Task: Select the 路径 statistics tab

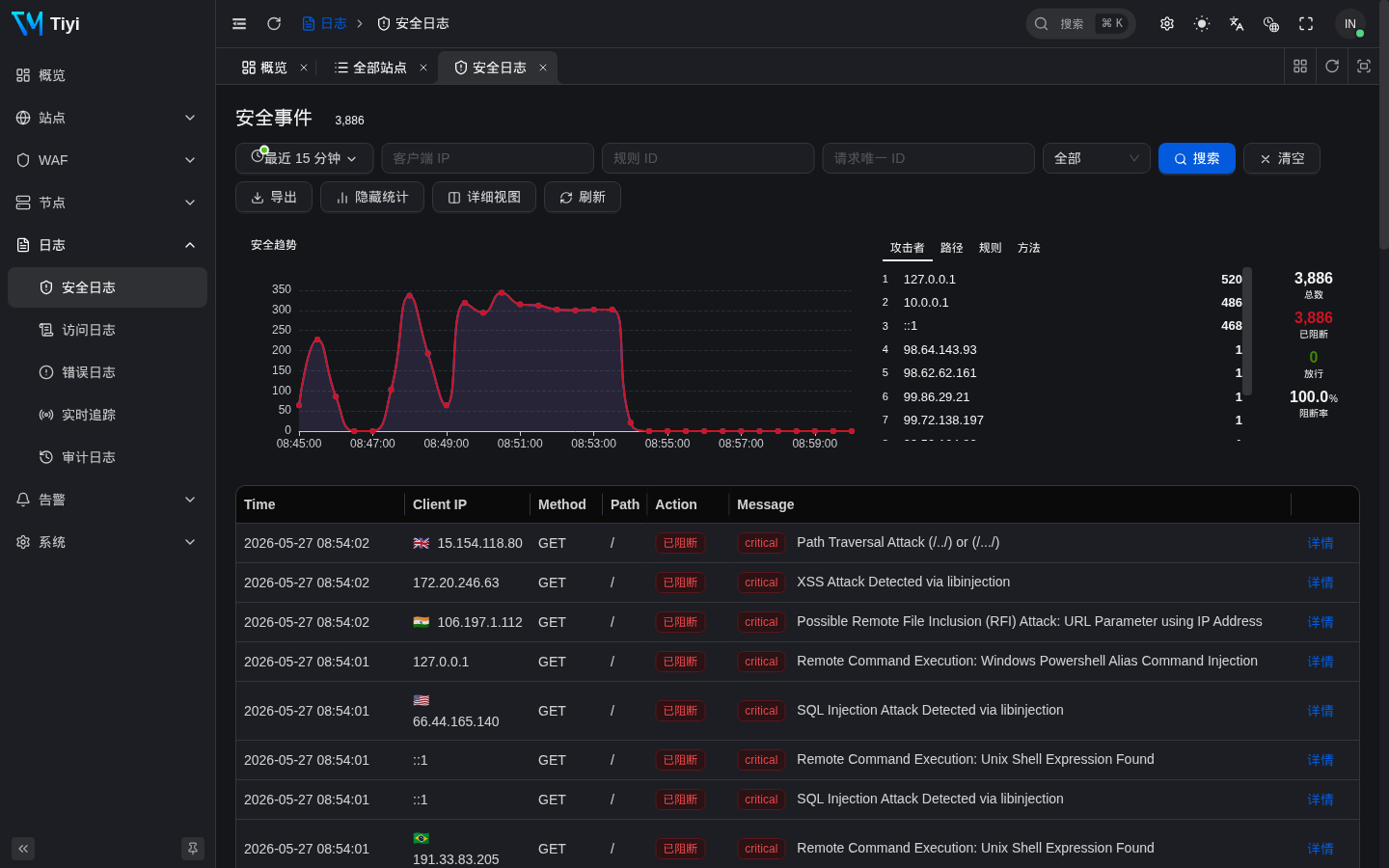Action: (952, 248)
